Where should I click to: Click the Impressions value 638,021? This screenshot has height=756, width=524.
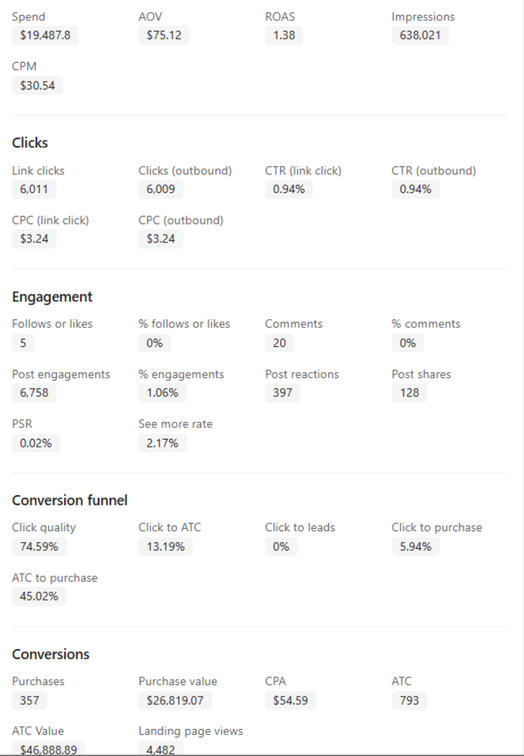420,35
